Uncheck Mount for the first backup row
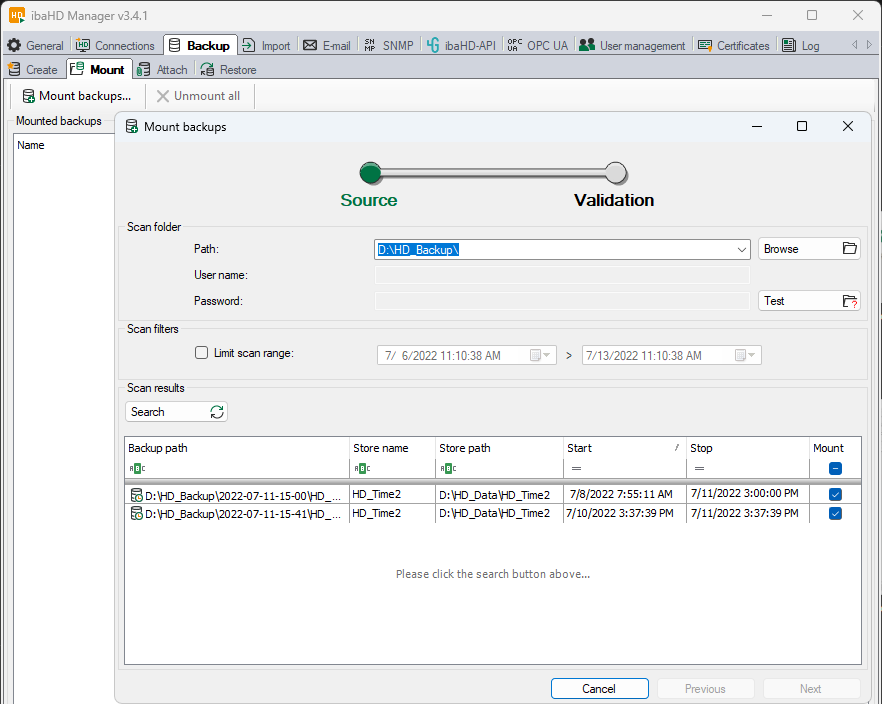This screenshot has width=882, height=704. coord(835,494)
